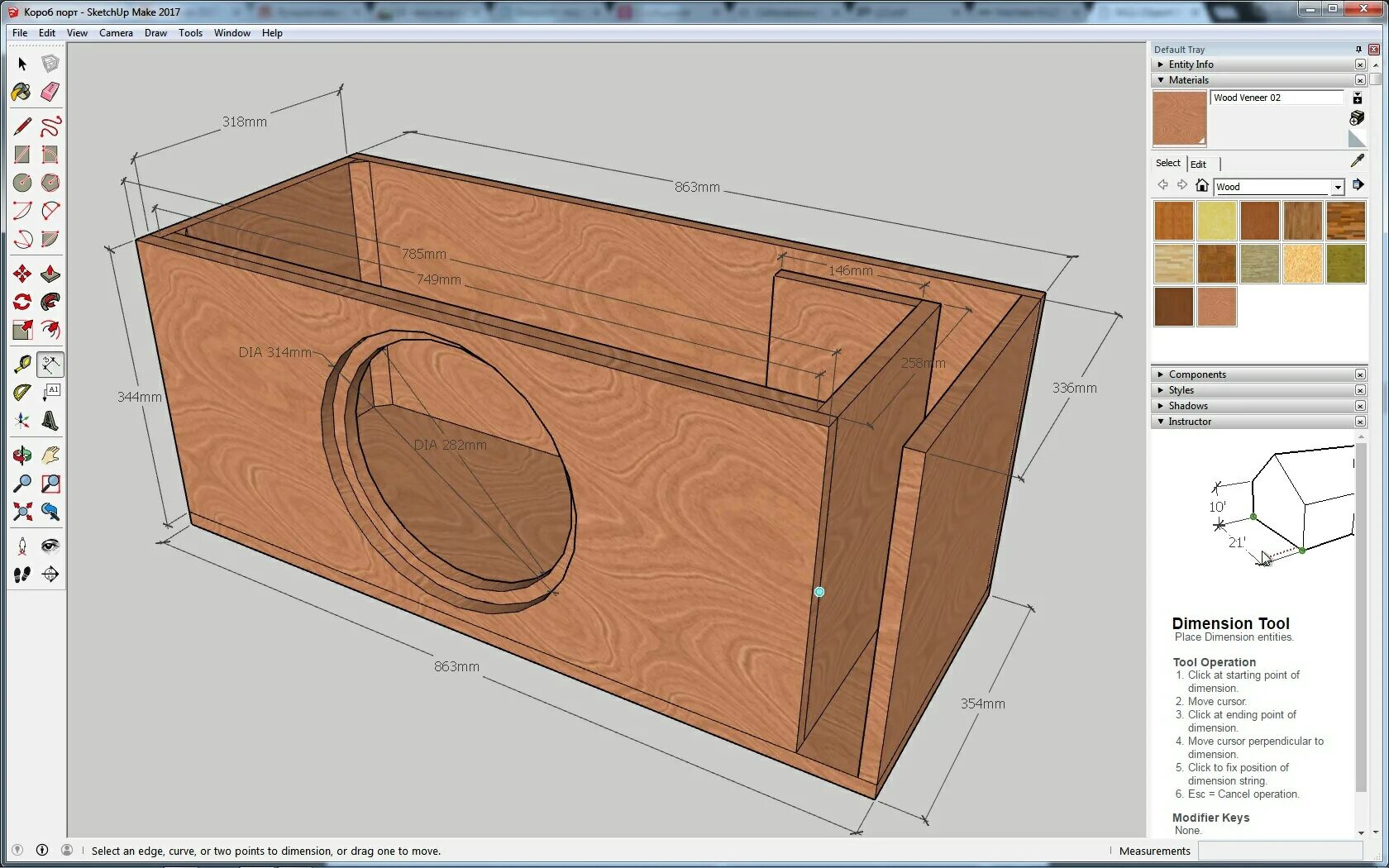Open the Wood material library dropdown
Screen dimensions: 1389x868
tap(1338, 187)
